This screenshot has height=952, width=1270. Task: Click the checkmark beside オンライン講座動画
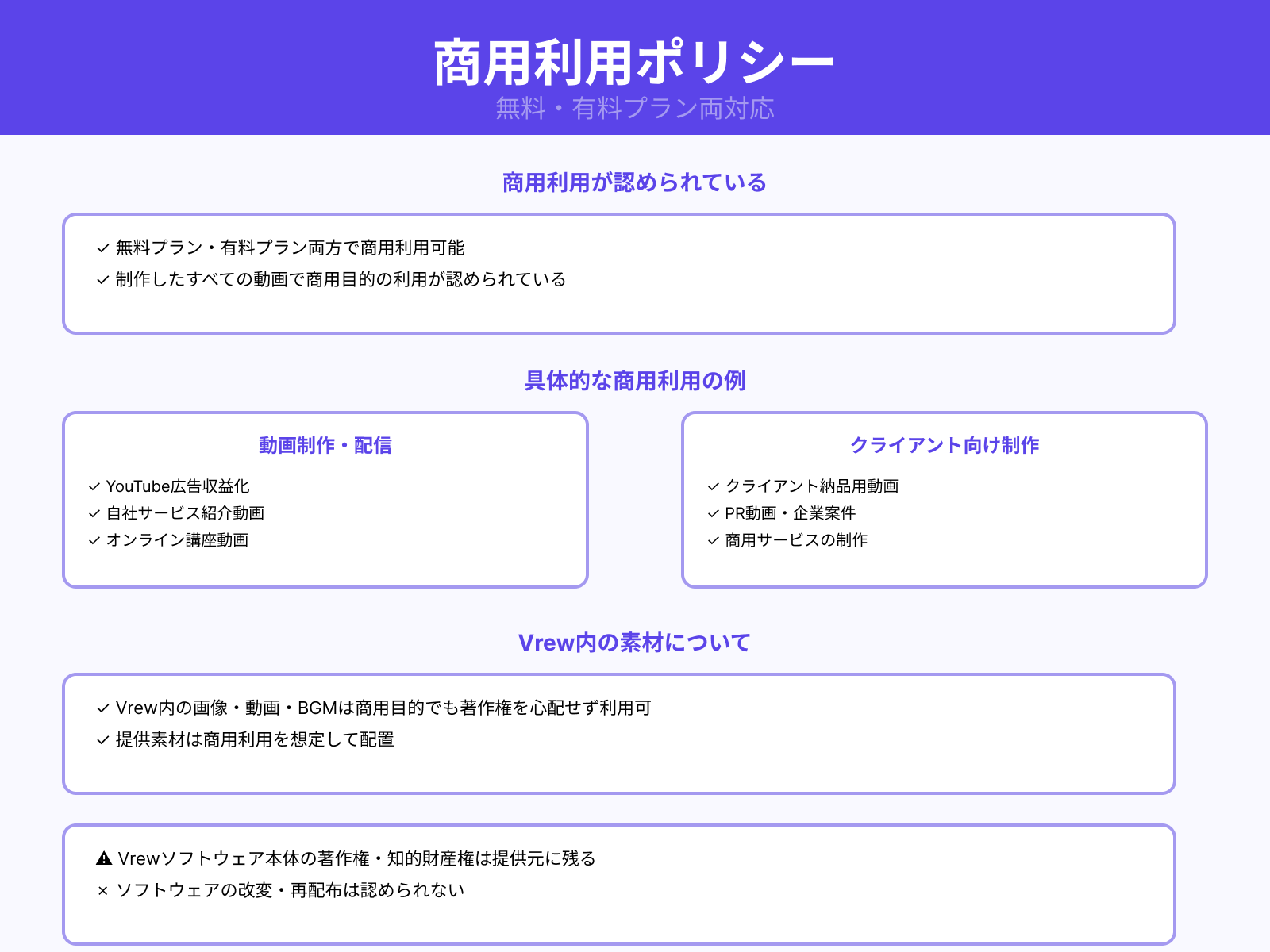click(94, 541)
